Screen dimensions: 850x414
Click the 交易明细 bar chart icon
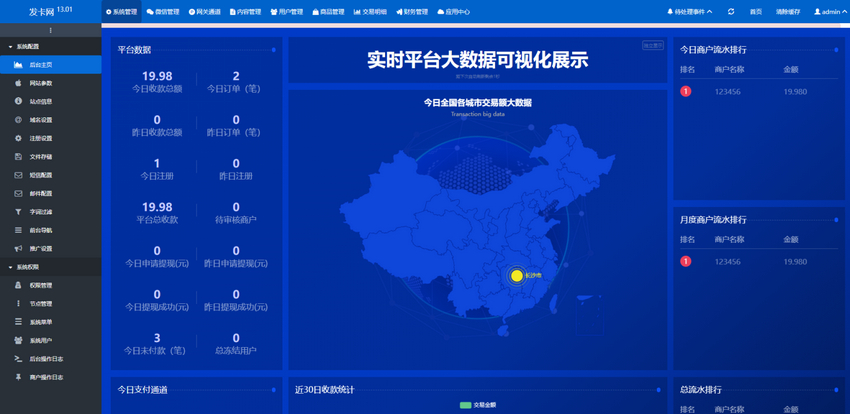357,12
